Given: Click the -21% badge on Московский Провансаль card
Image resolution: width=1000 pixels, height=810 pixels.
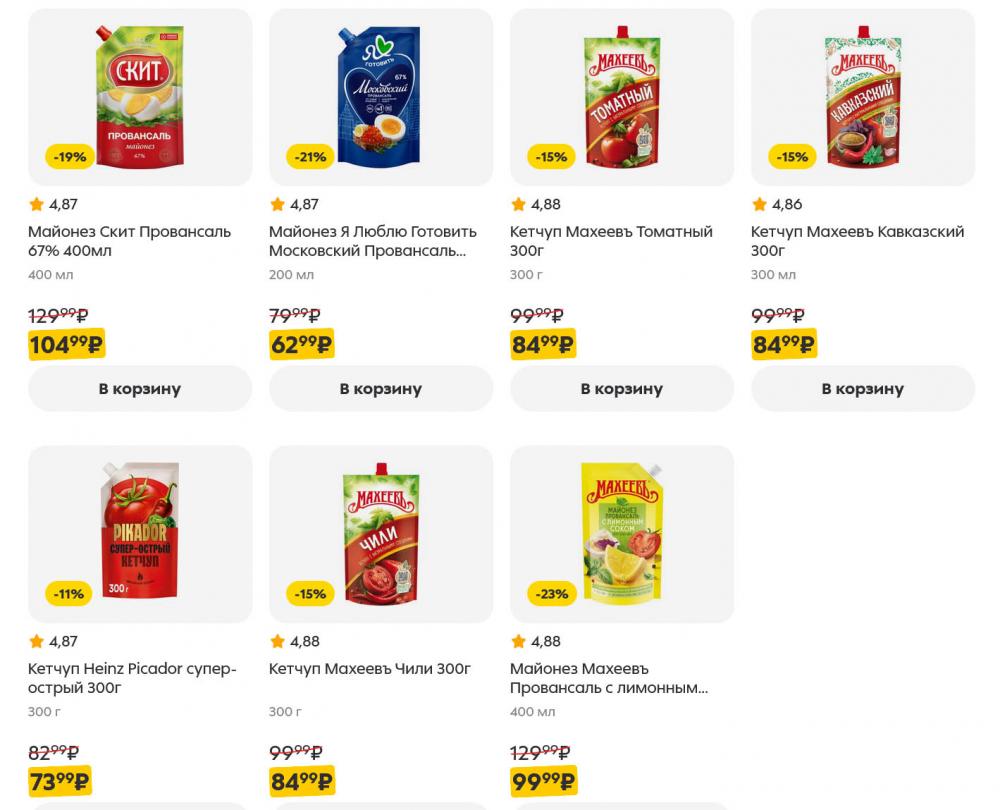Looking at the screenshot, I should coord(307,156).
